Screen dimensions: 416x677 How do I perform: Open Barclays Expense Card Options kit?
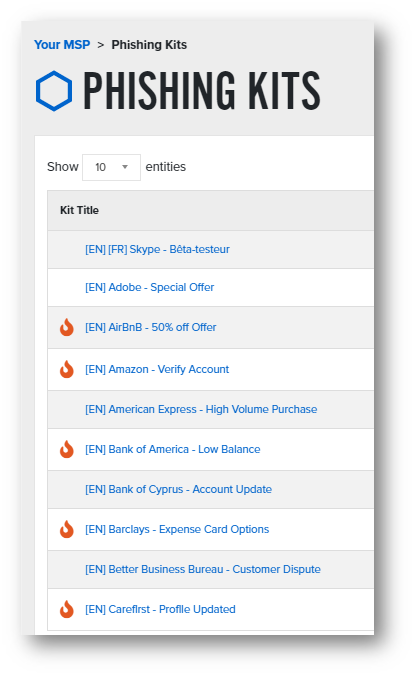[x=177, y=529]
